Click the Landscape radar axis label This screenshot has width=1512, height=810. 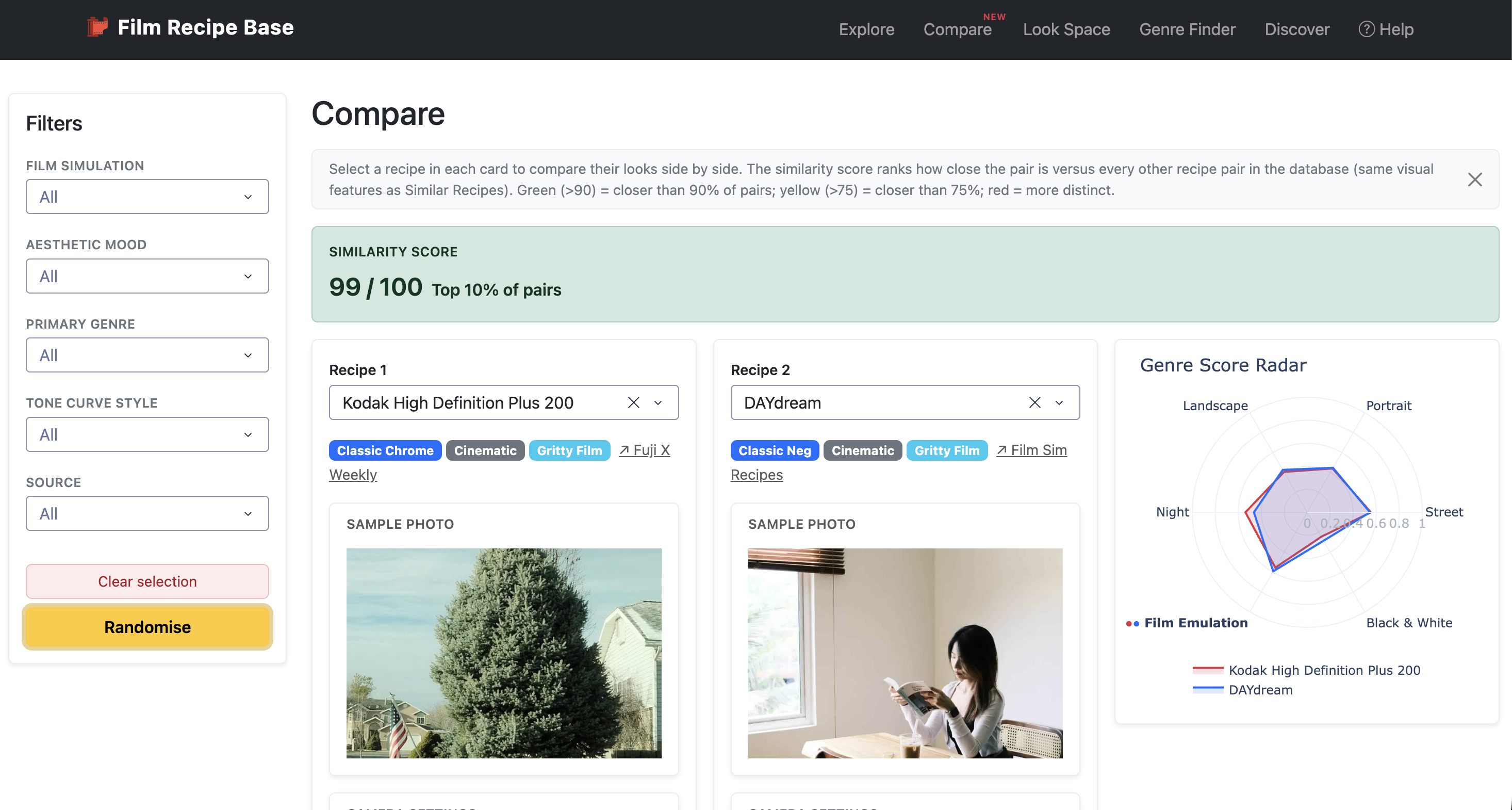coord(1215,406)
